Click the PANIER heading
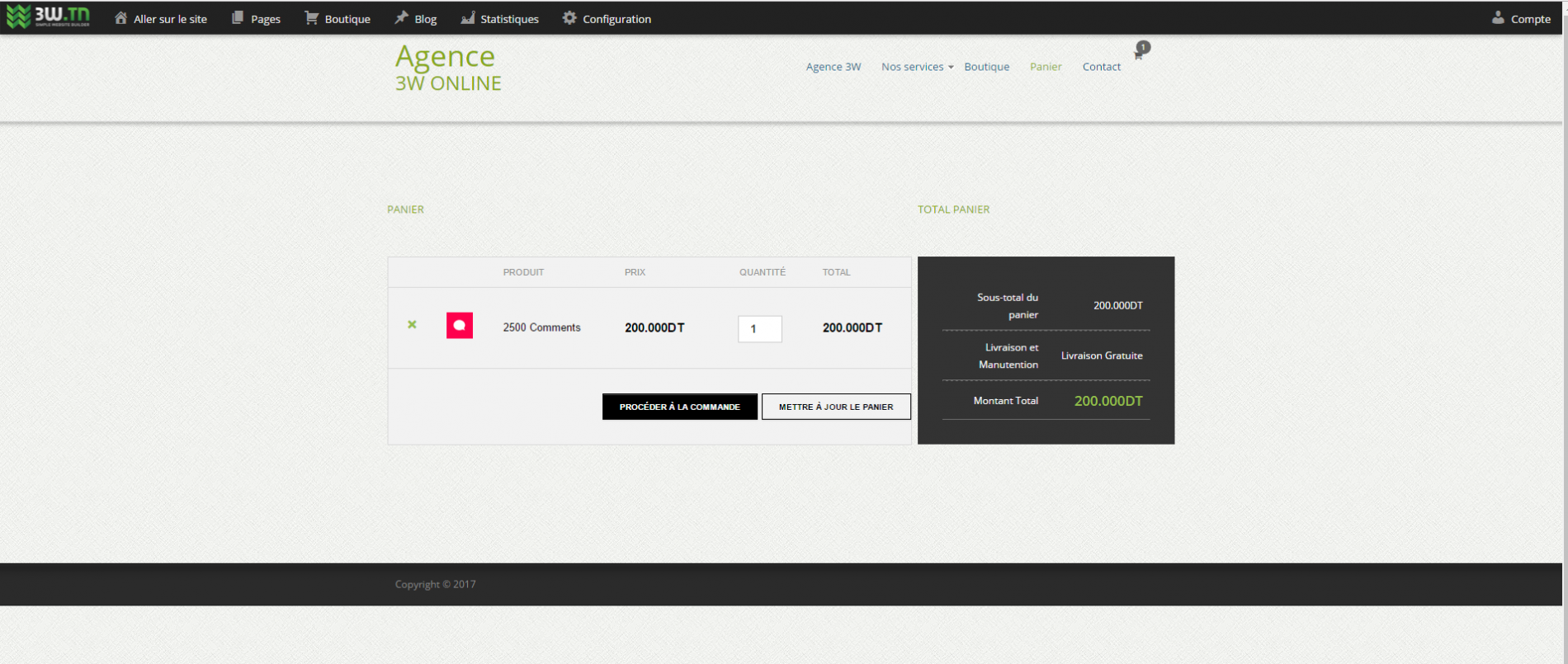The image size is (1568, 664). tap(405, 210)
